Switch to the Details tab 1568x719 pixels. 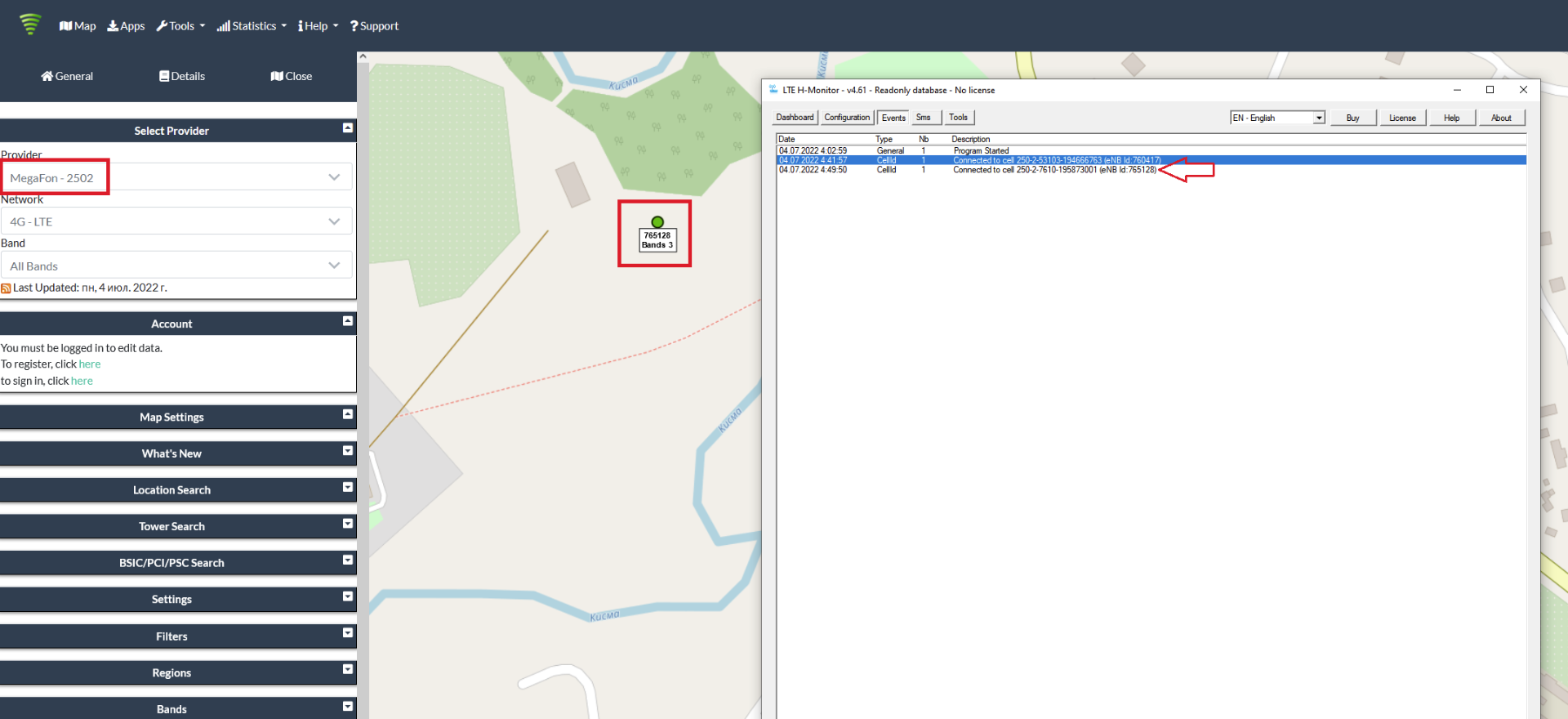click(182, 76)
